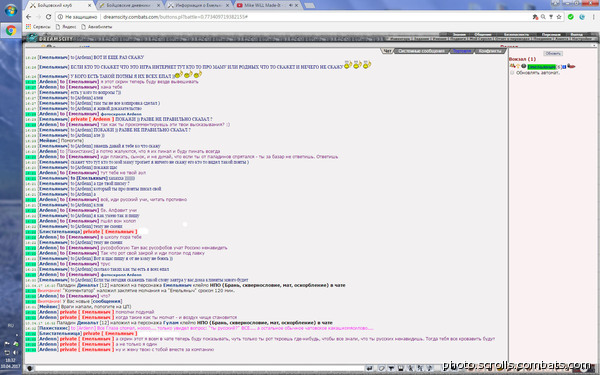
Task: Open the "Общение" top menu
Action: [483, 34]
